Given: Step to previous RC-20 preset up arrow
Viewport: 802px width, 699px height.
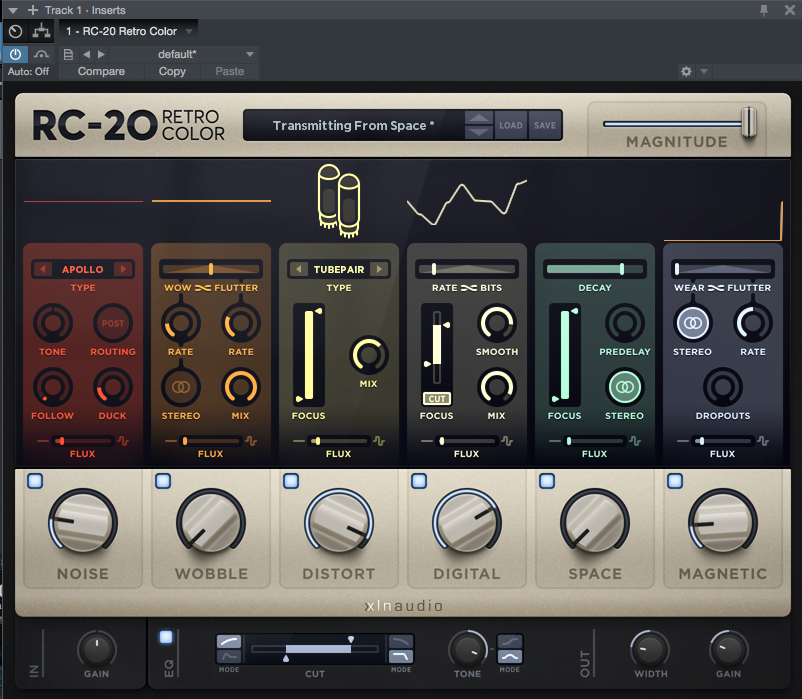Looking at the screenshot, I should tap(479, 118).
